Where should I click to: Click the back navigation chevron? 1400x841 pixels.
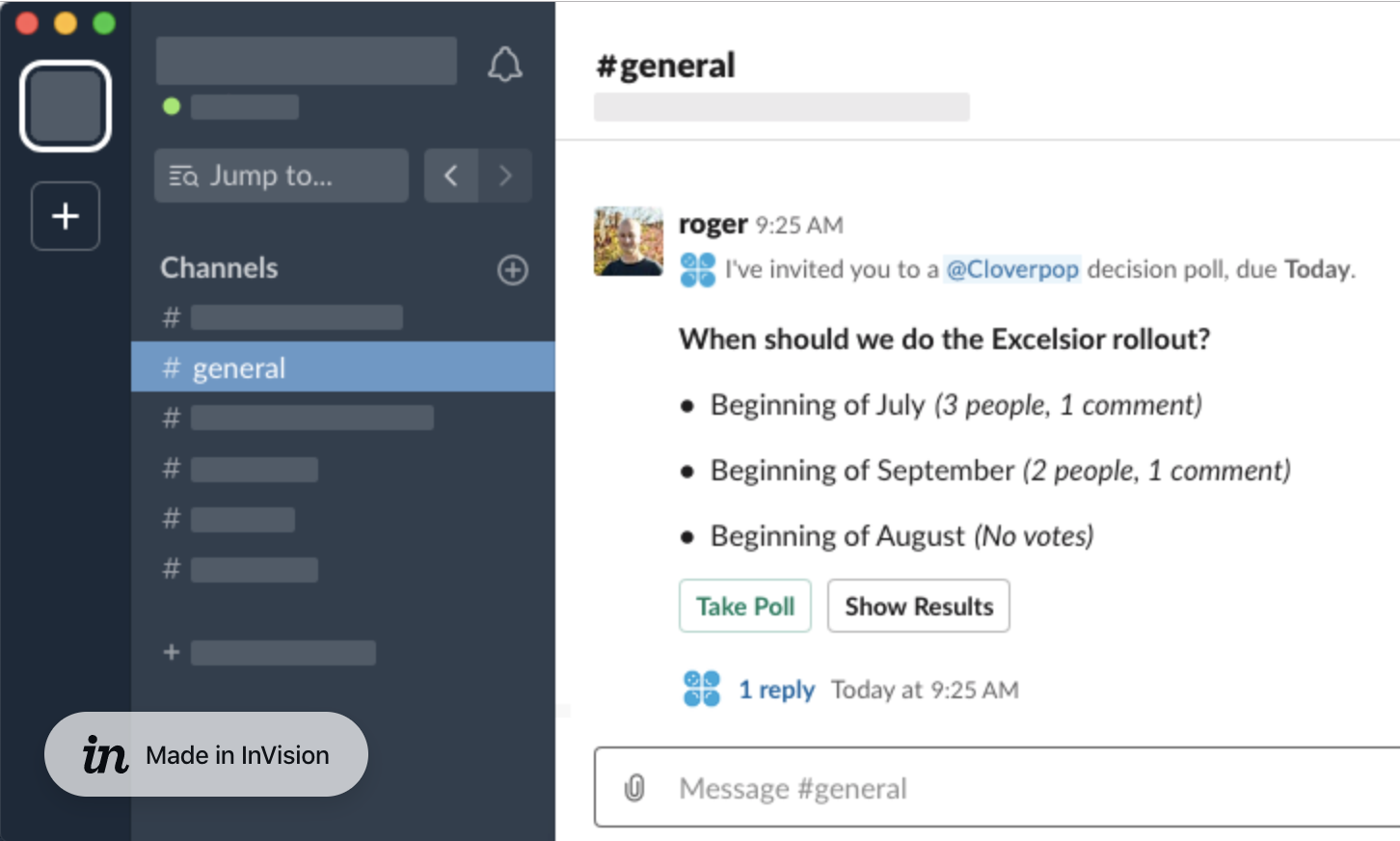[x=451, y=176]
